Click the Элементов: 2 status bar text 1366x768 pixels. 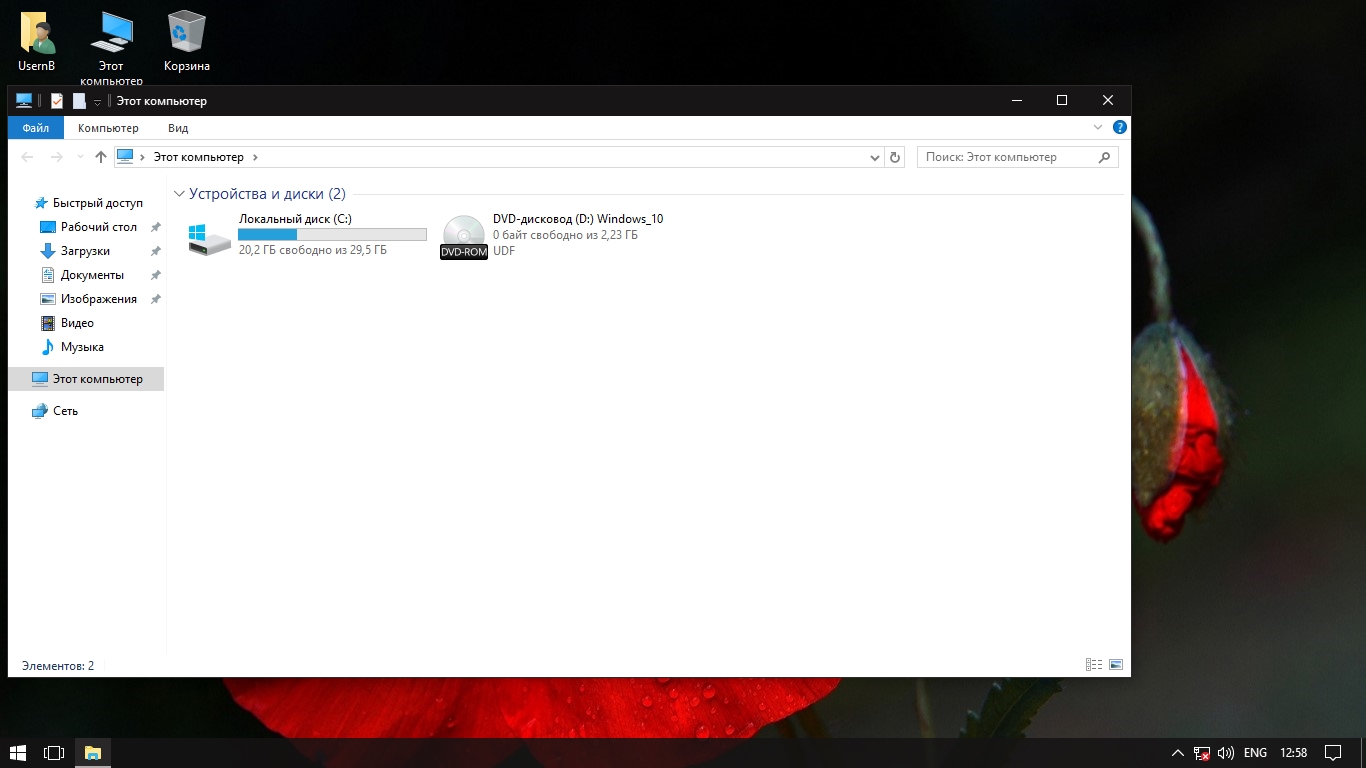click(58, 665)
